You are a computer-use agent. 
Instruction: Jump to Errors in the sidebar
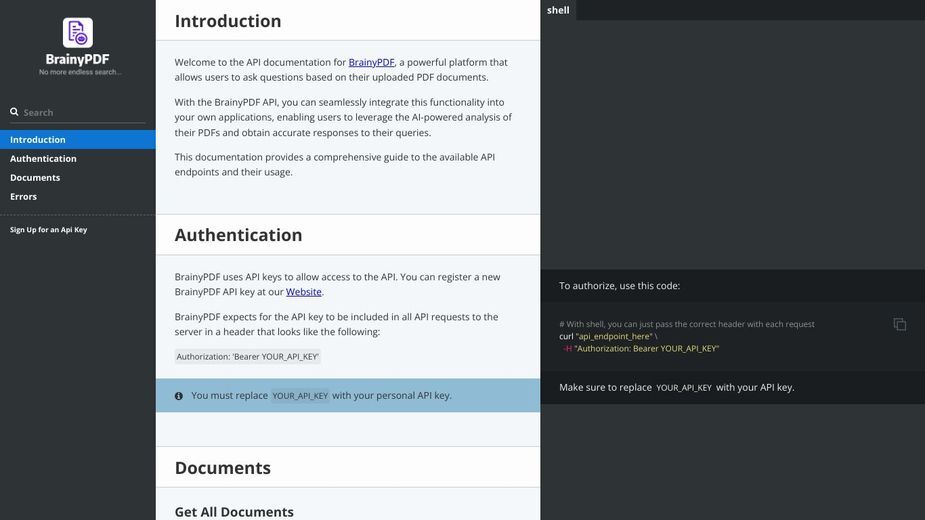(x=78, y=196)
